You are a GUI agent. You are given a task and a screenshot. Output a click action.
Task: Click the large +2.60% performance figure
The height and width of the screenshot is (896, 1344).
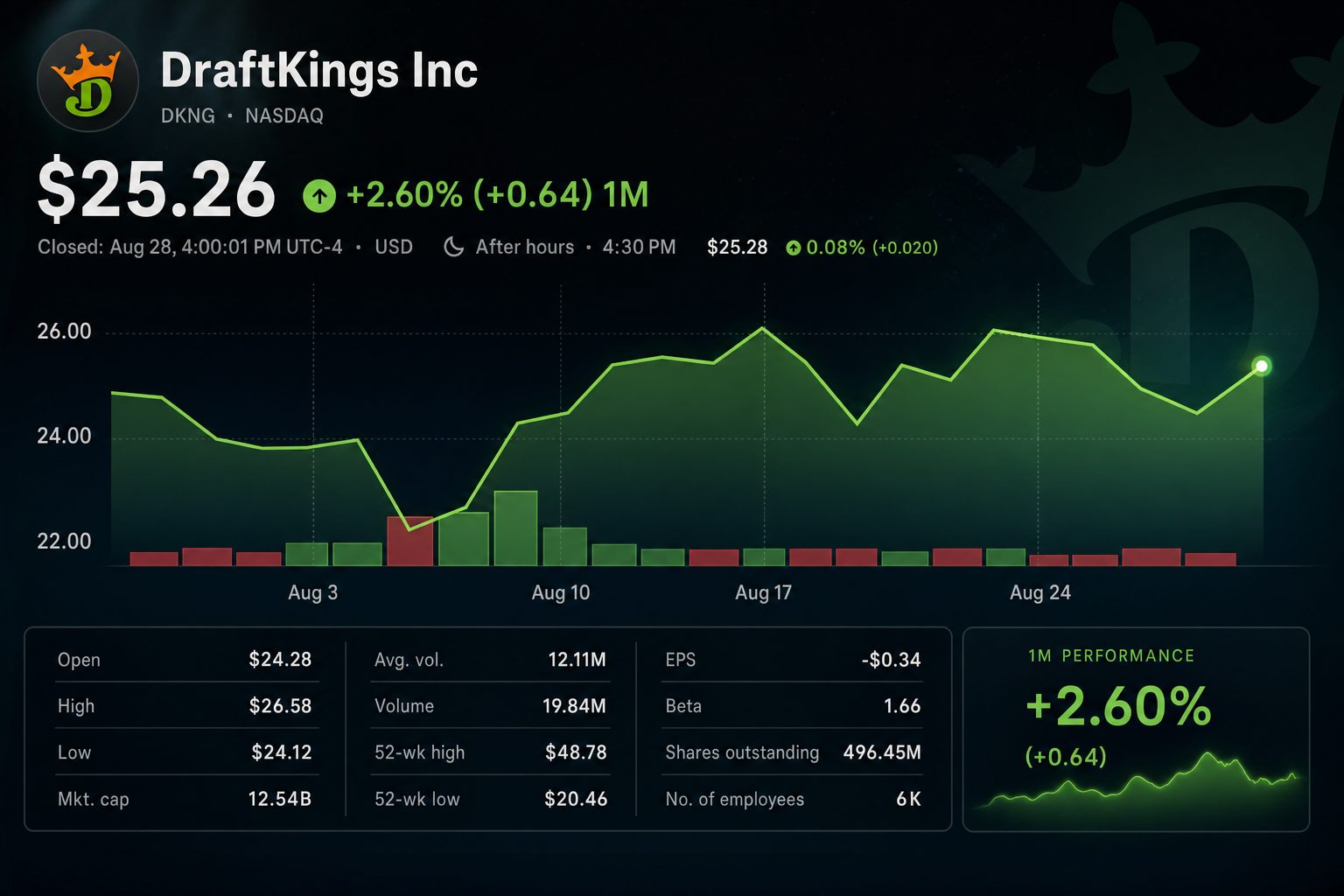(x=1118, y=706)
